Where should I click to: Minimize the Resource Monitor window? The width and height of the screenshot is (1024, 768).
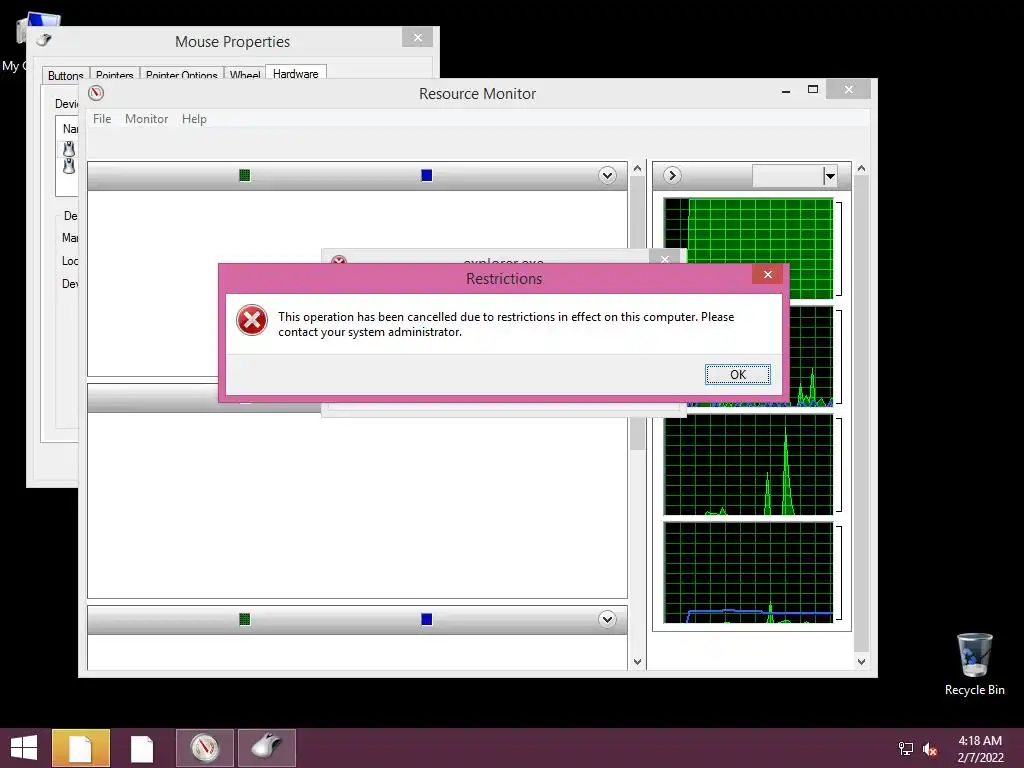(786, 90)
